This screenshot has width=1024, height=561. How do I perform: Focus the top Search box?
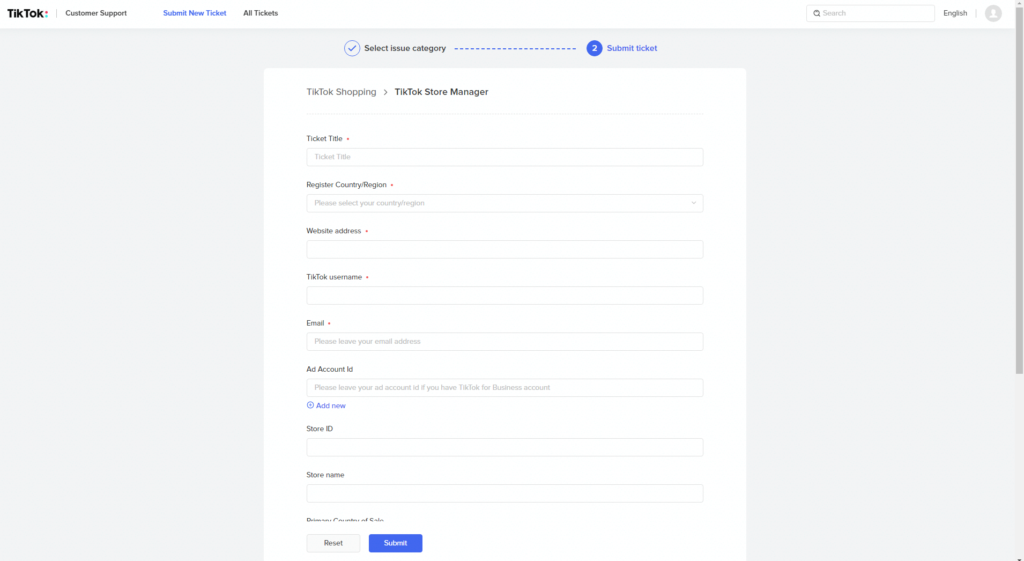[870, 13]
